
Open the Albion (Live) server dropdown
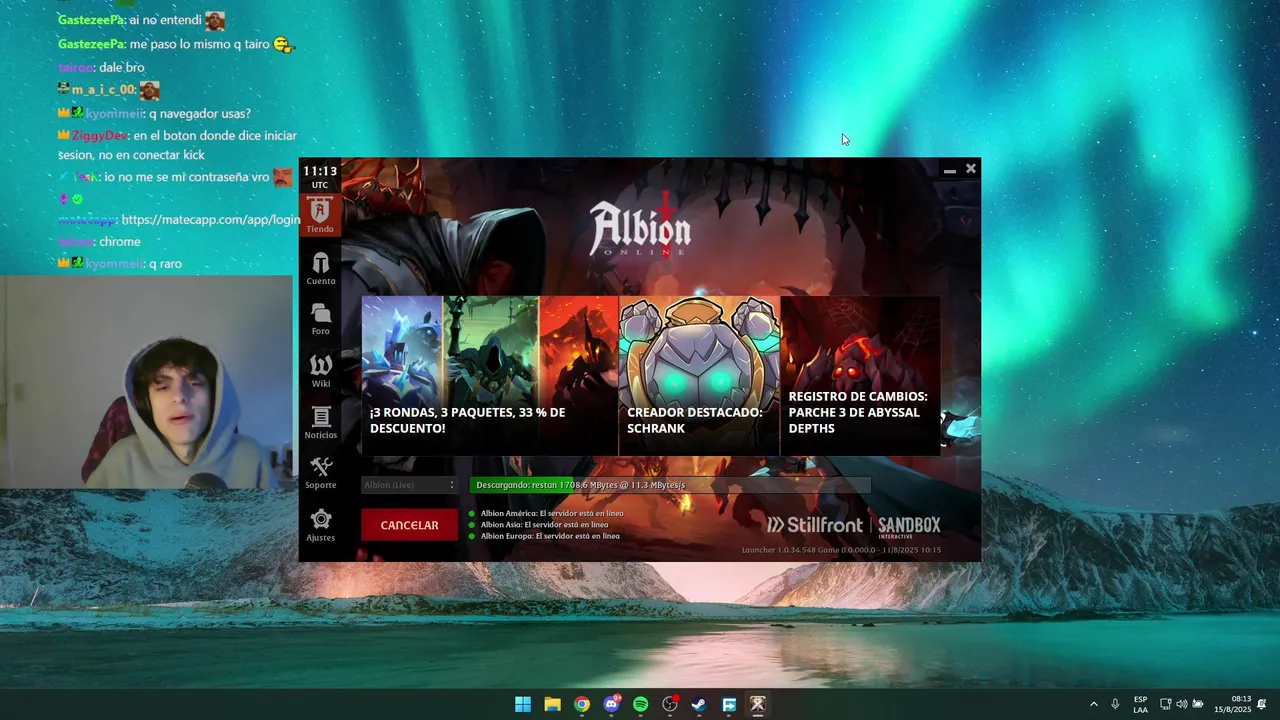pyautogui.click(x=409, y=485)
